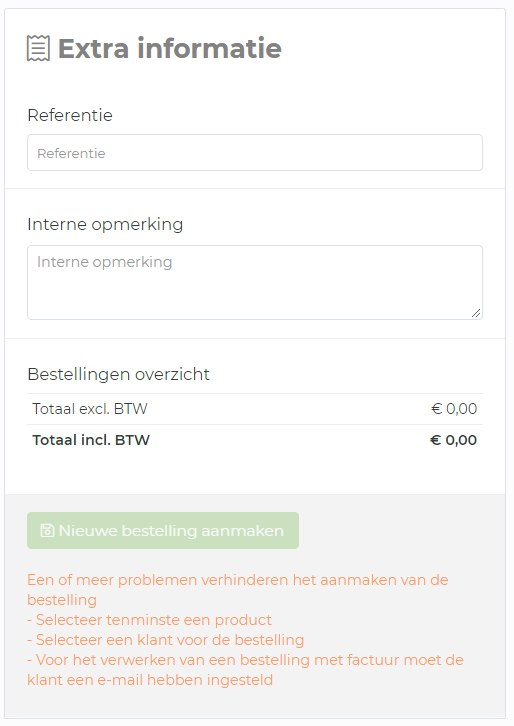The height and width of the screenshot is (726, 514).
Task: Click the Interne opmerking label
Action: pyautogui.click(x=105, y=225)
